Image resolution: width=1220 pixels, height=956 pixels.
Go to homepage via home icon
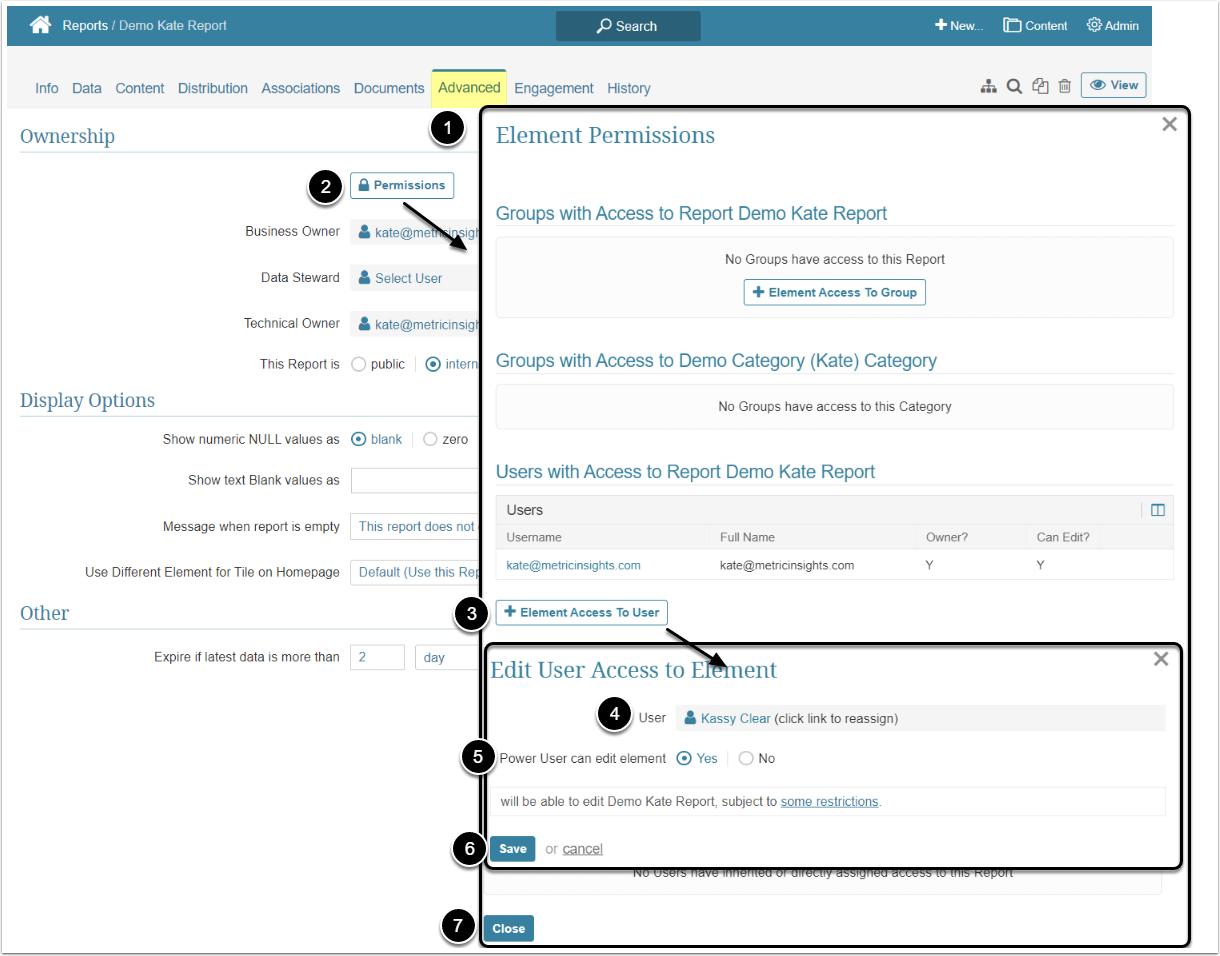(40, 25)
